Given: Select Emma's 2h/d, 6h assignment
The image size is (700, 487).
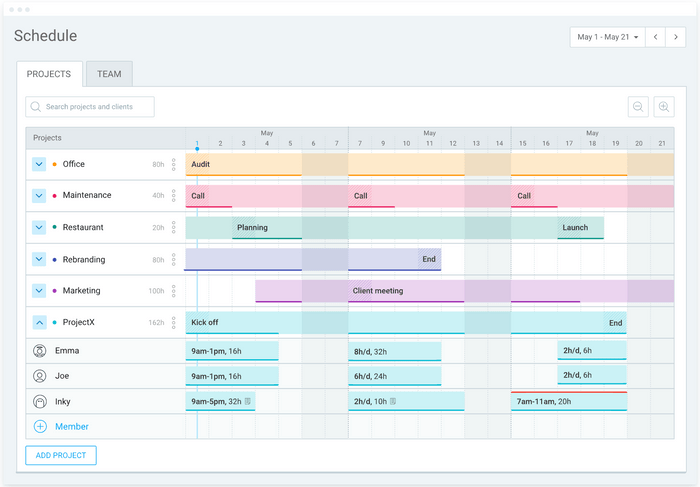Looking at the screenshot, I should [x=592, y=350].
